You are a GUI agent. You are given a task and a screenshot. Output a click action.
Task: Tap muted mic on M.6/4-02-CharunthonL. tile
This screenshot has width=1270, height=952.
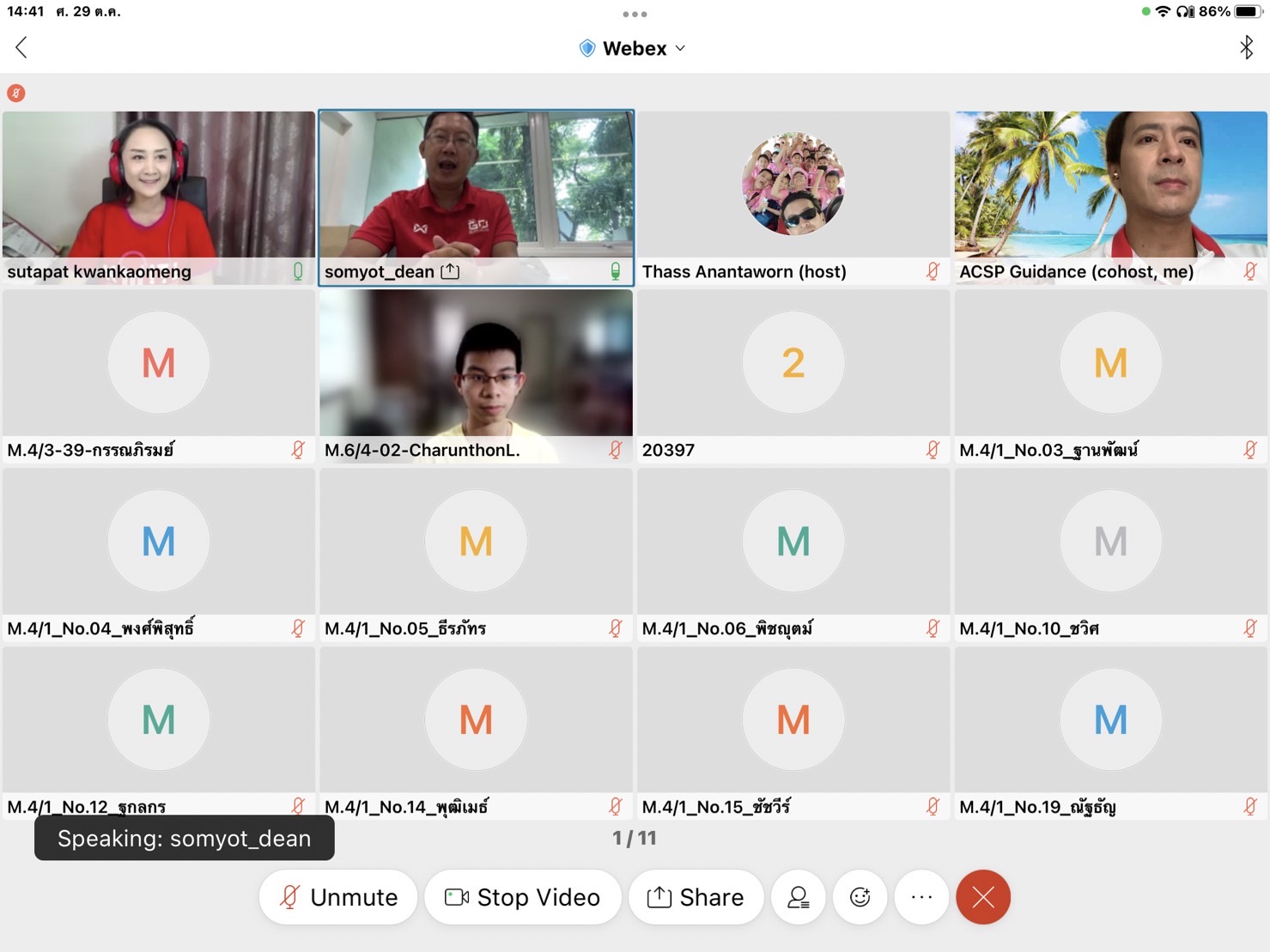[x=616, y=450]
